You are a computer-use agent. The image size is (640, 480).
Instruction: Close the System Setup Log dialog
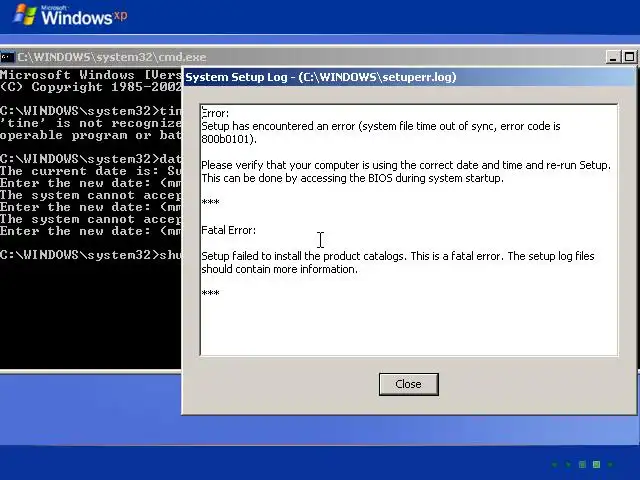tap(409, 384)
